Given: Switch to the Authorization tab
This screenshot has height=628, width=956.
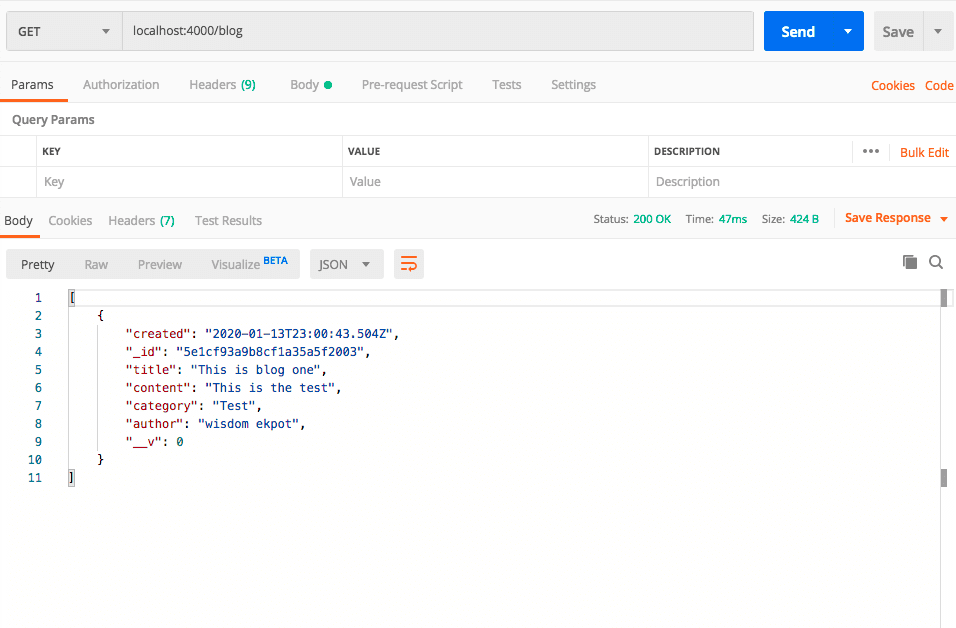Looking at the screenshot, I should click(121, 85).
